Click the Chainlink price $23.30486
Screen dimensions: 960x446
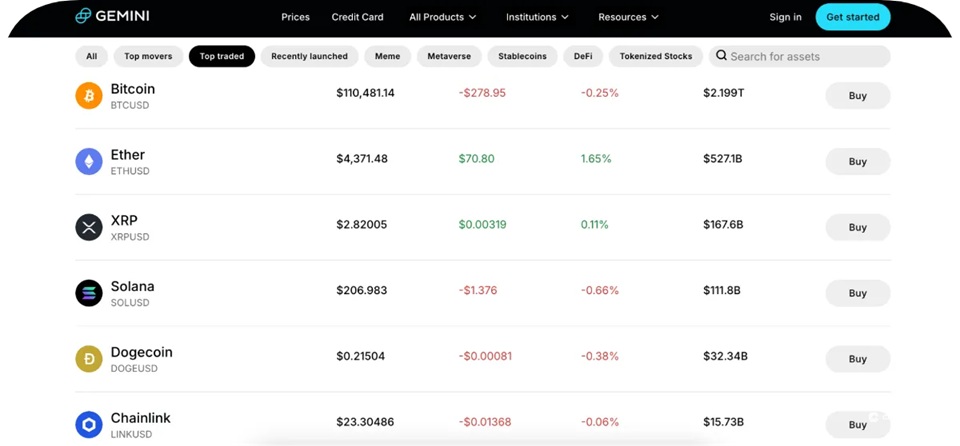click(x=365, y=422)
